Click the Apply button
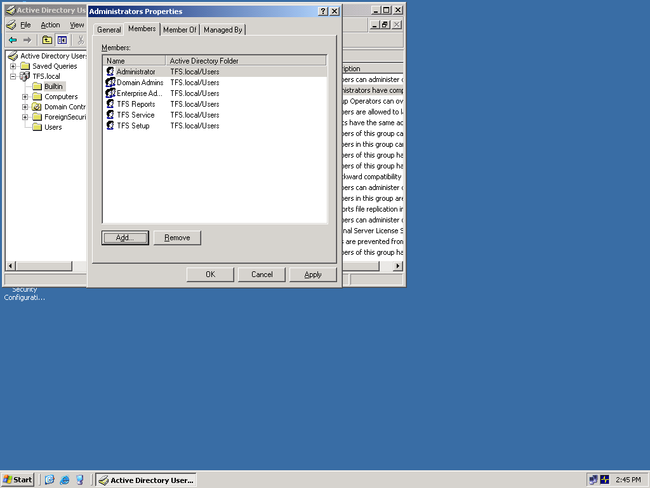 313,274
